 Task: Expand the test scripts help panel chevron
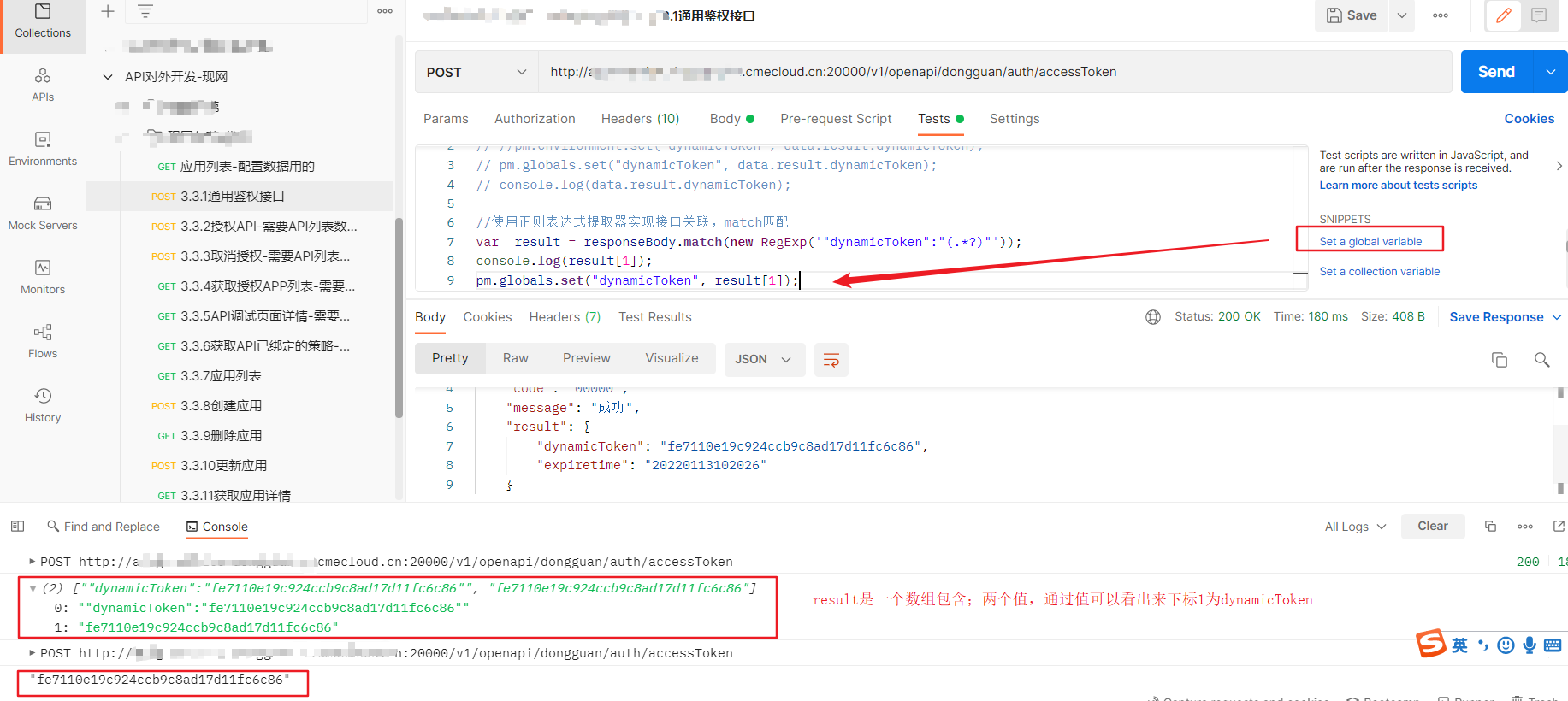click(1559, 166)
